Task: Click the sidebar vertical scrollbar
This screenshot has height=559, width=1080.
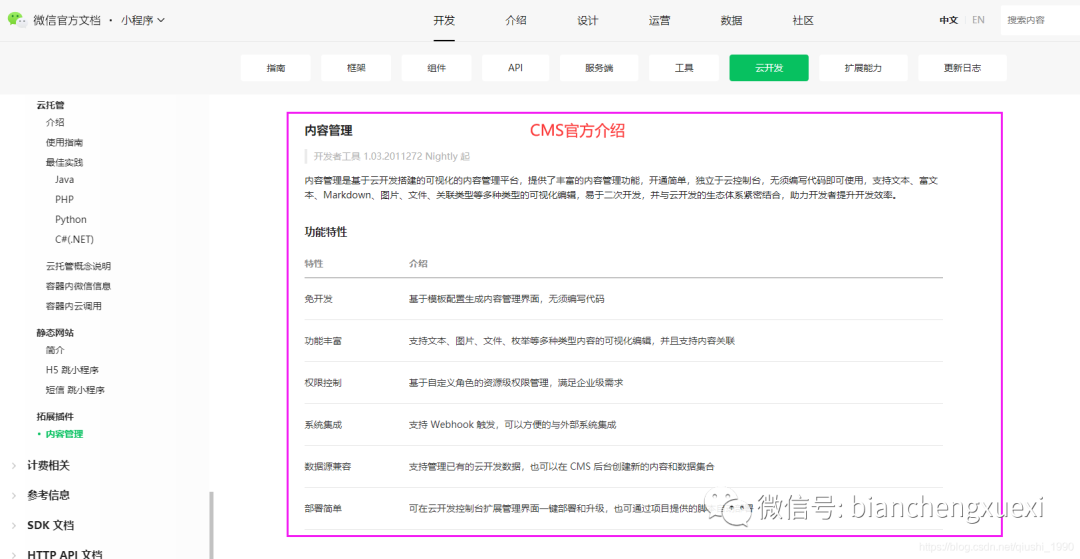Action: 211,525
